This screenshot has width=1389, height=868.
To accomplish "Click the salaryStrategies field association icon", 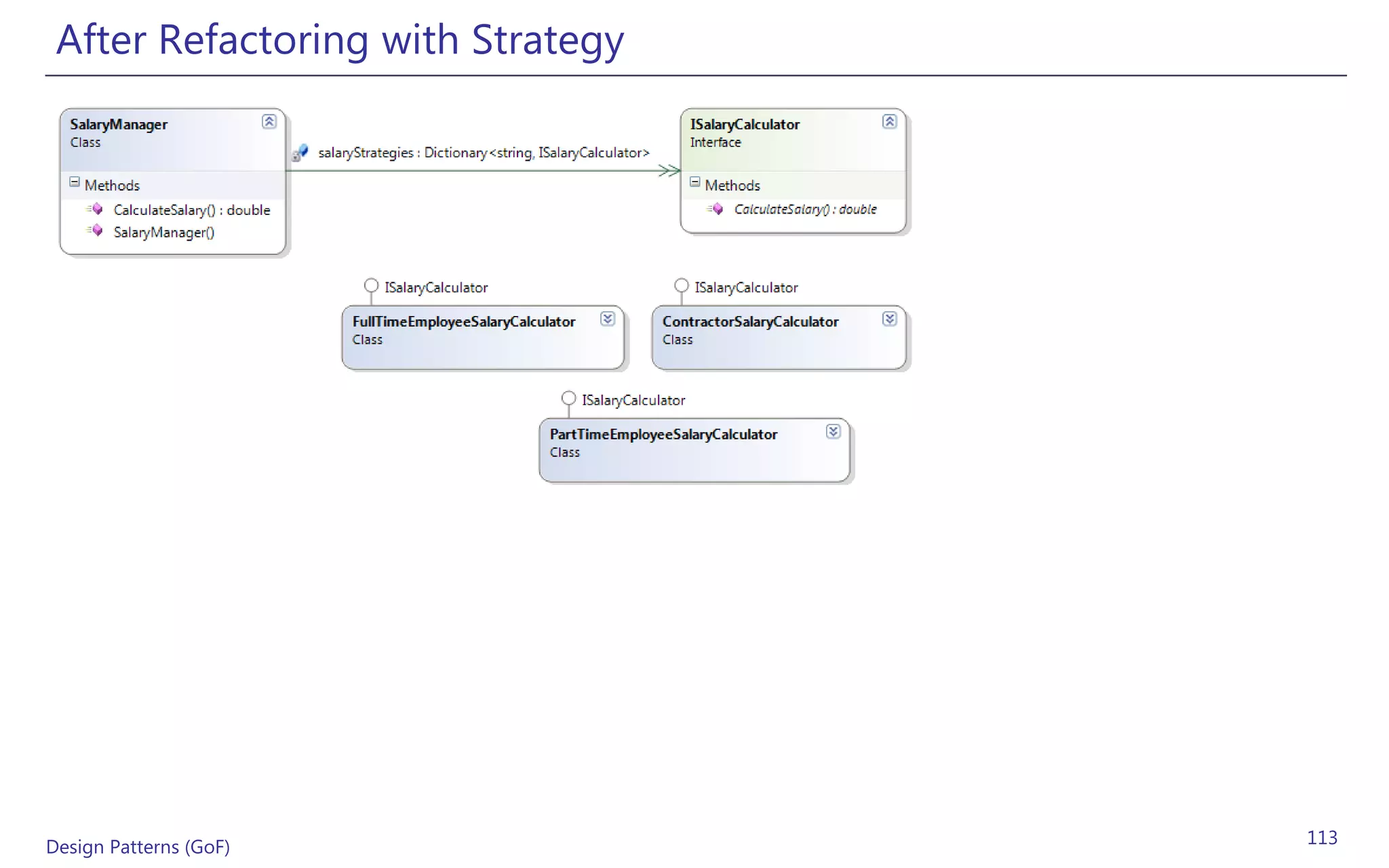I will click(300, 153).
